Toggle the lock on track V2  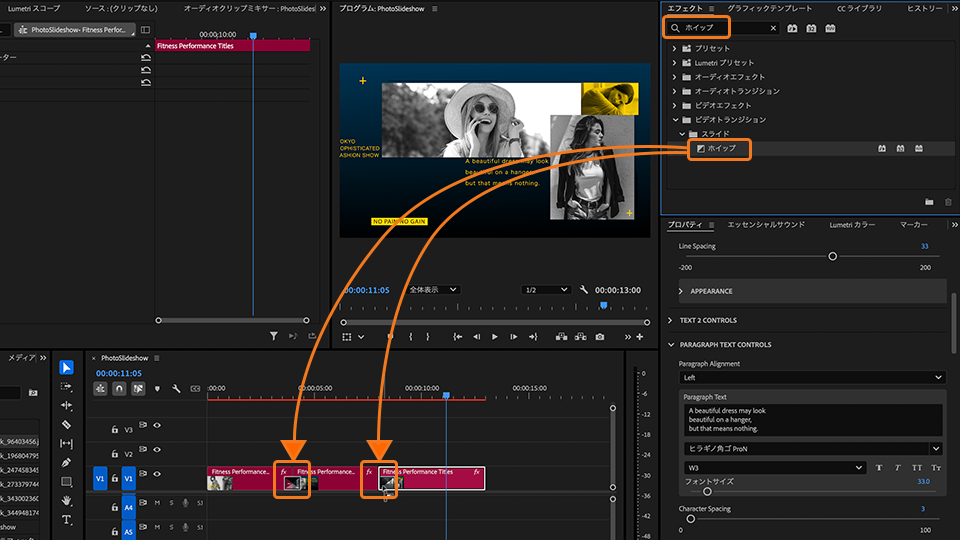pyautogui.click(x=116, y=453)
